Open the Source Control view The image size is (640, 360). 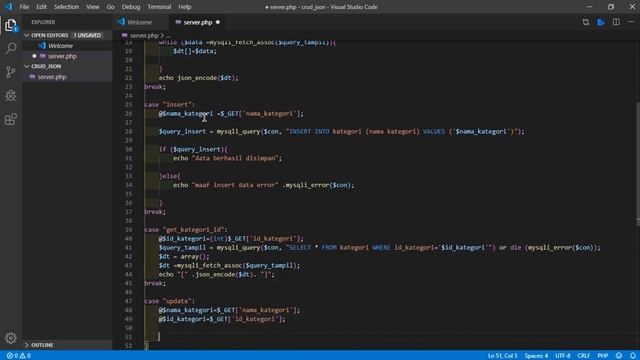tap(11, 72)
